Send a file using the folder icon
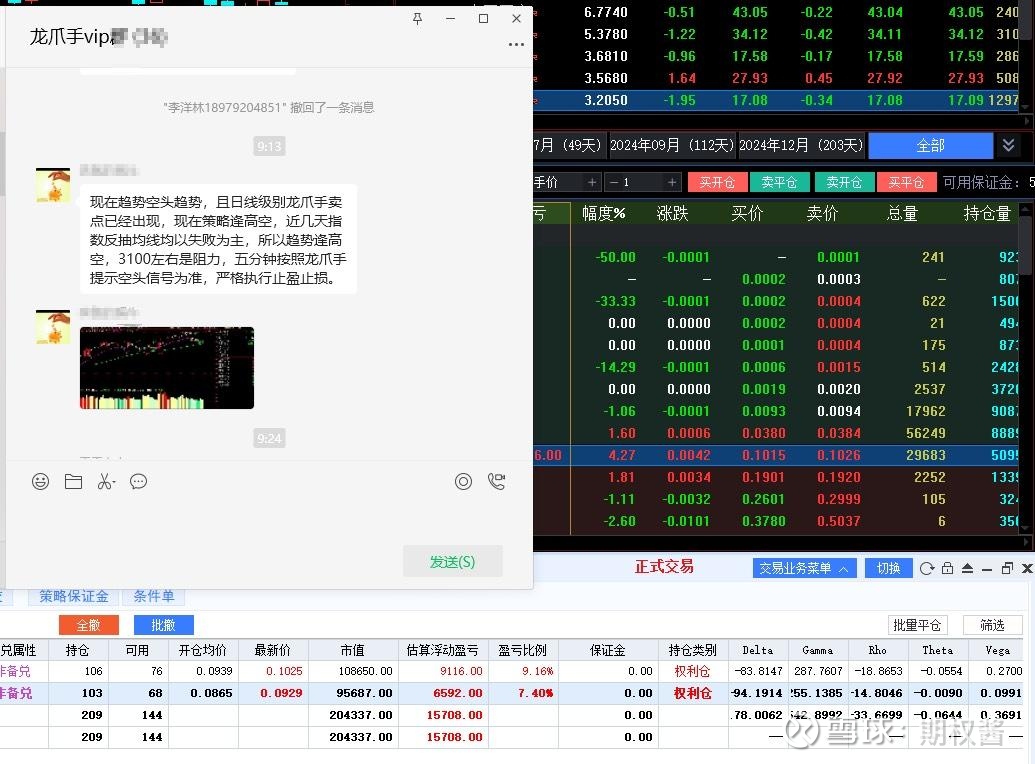 tap(73, 481)
